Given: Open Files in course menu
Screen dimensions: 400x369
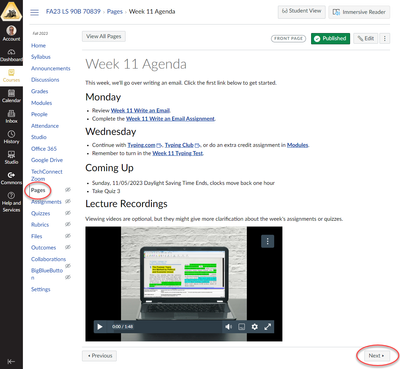Looking at the screenshot, I should click(x=36, y=236).
